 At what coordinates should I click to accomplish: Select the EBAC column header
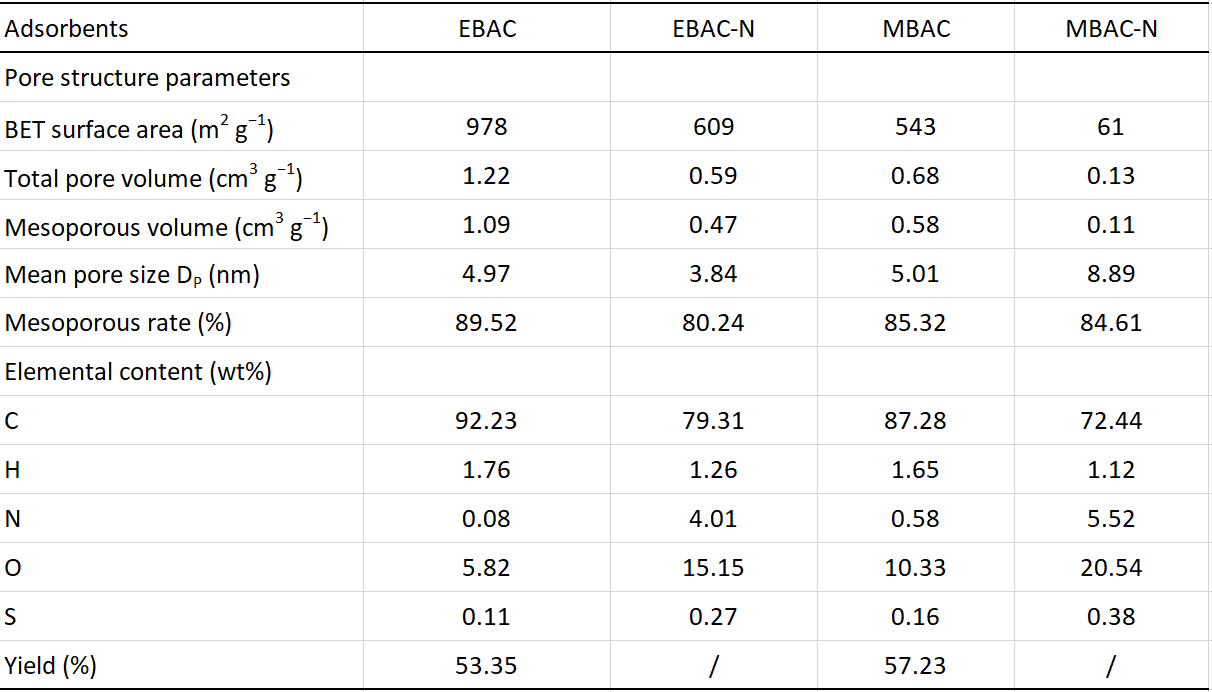[486, 29]
